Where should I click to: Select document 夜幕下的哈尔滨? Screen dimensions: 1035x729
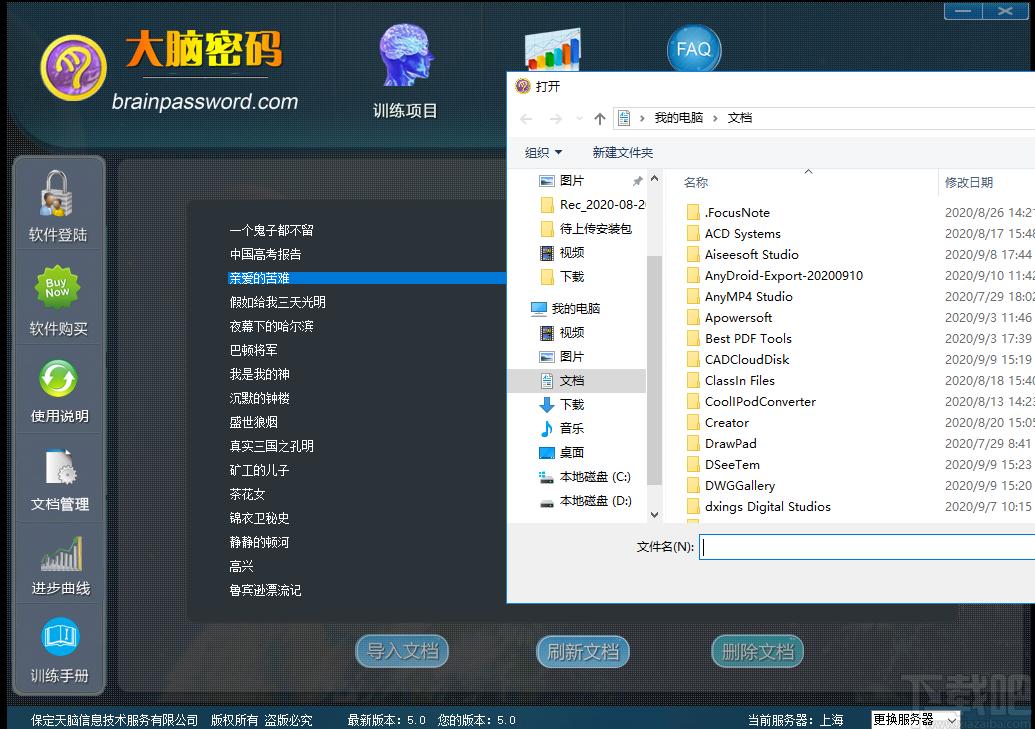271,326
